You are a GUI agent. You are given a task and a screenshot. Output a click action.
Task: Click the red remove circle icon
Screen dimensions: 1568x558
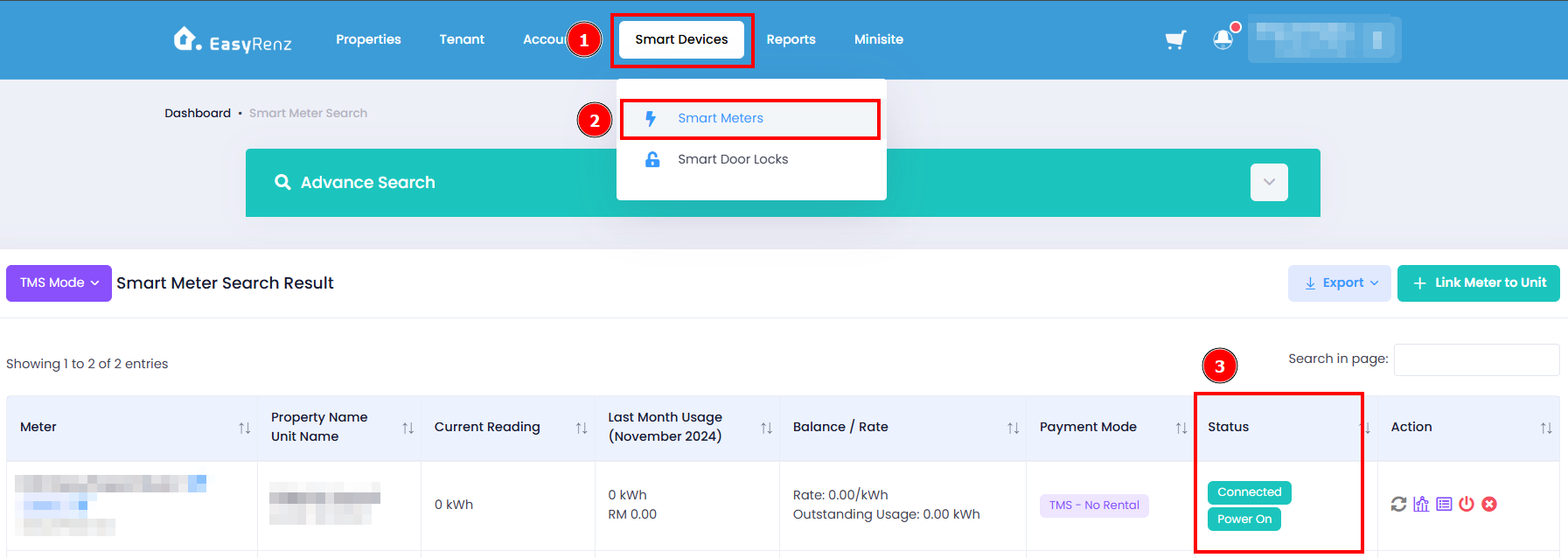click(1489, 504)
